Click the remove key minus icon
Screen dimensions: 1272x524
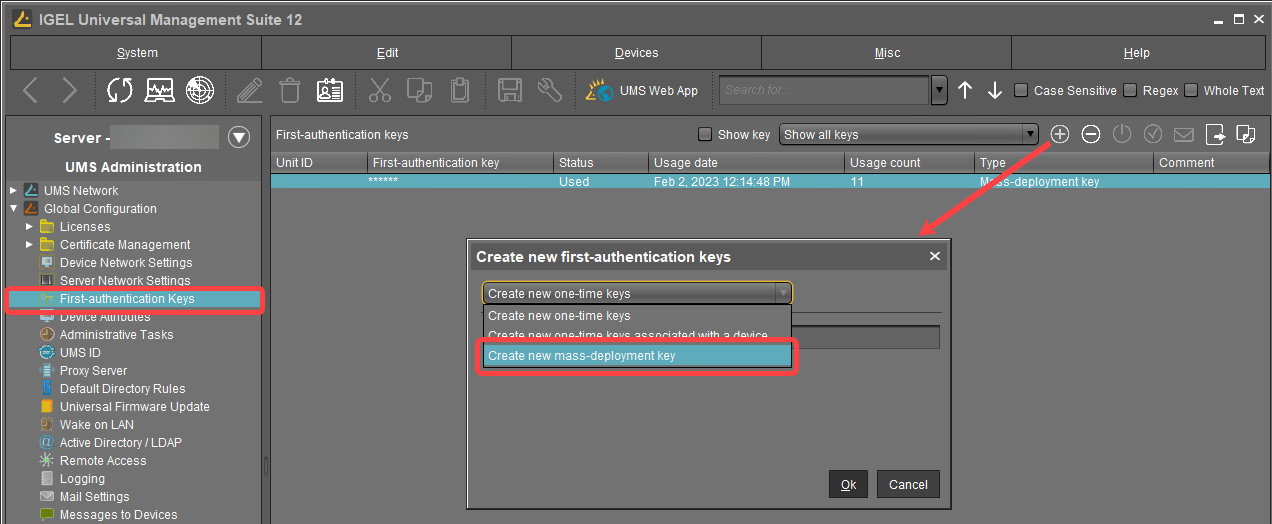tap(1091, 134)
